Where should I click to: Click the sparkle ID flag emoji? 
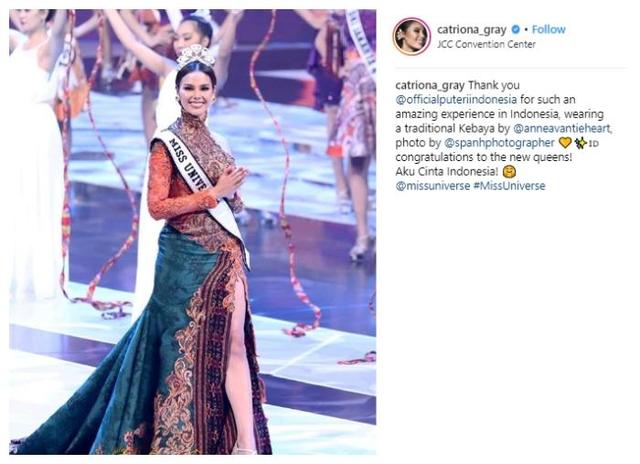(x=586, y=143)
